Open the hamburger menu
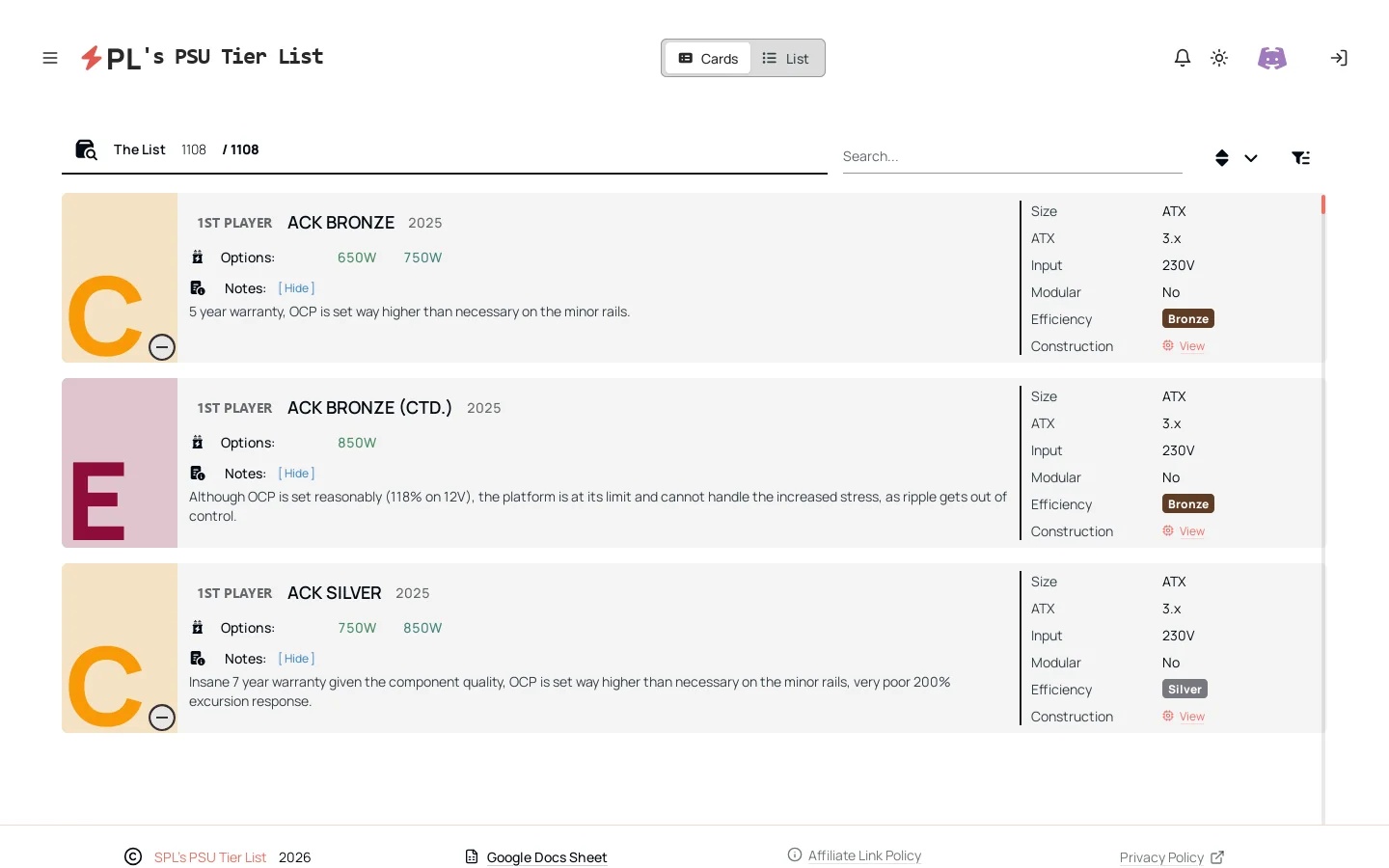This screenshot has width=1389, height=868. click(50, 58)
